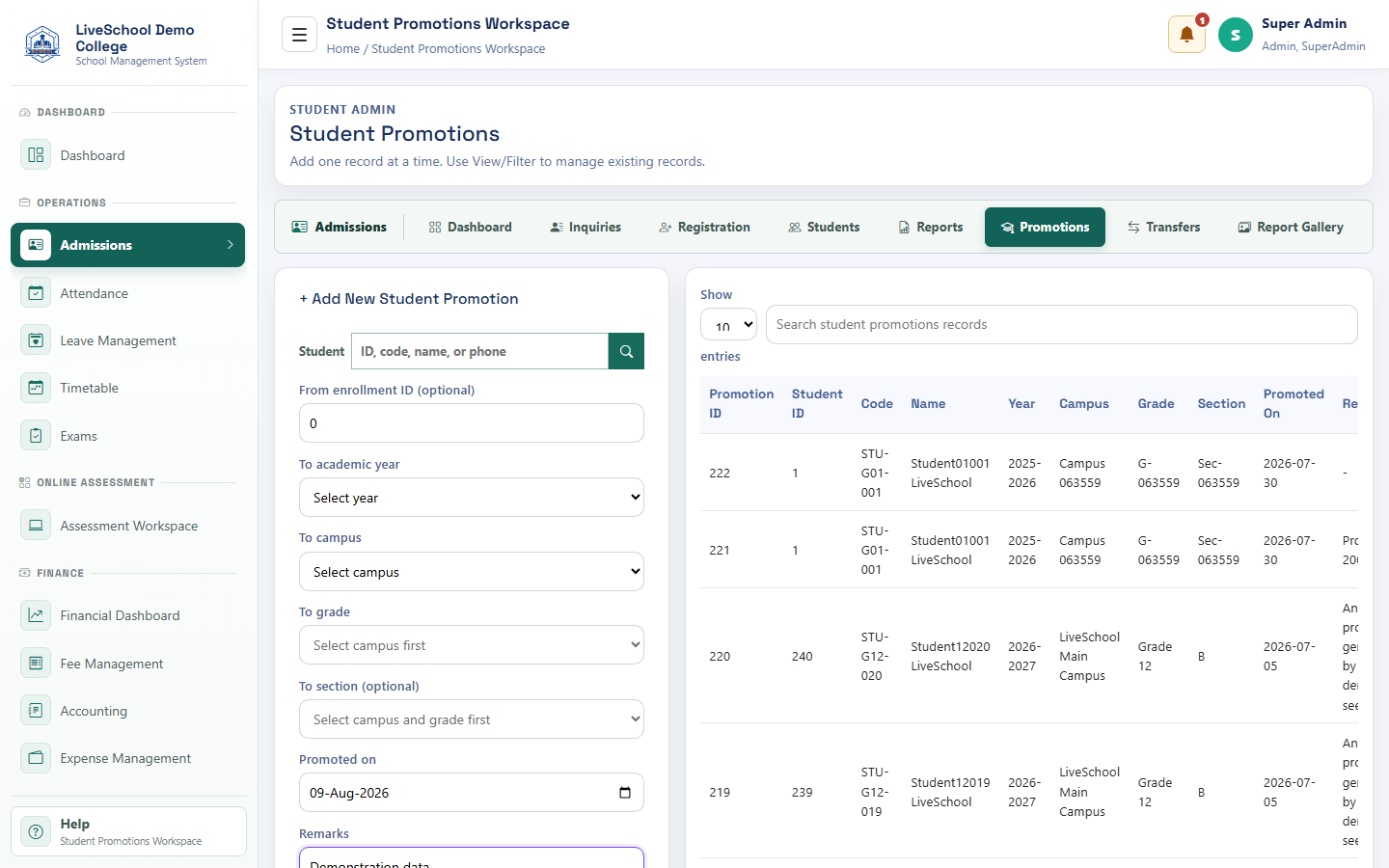This screenshot has width=1389, height=868.
Task: Click the Reports tab icon
Action: 904,228
